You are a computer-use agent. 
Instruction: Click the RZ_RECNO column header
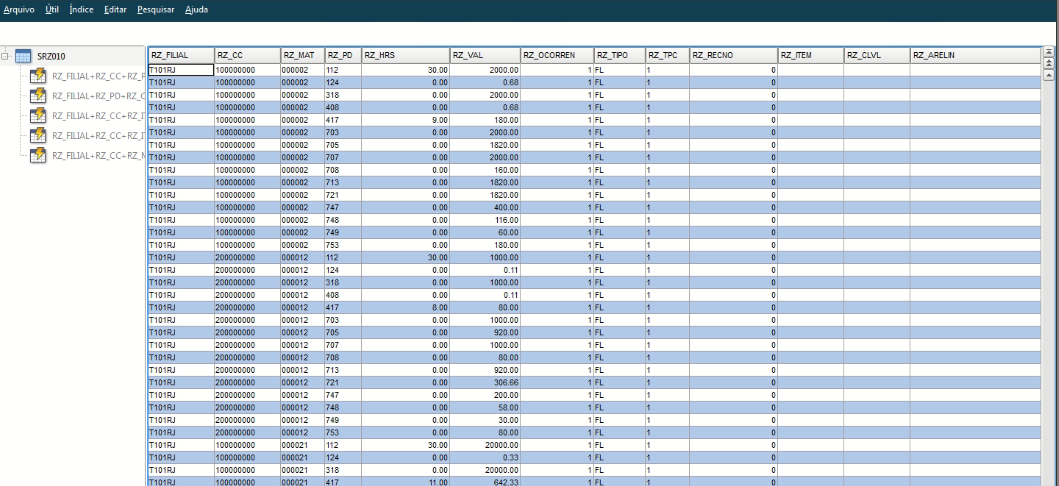tap(733, 55)
